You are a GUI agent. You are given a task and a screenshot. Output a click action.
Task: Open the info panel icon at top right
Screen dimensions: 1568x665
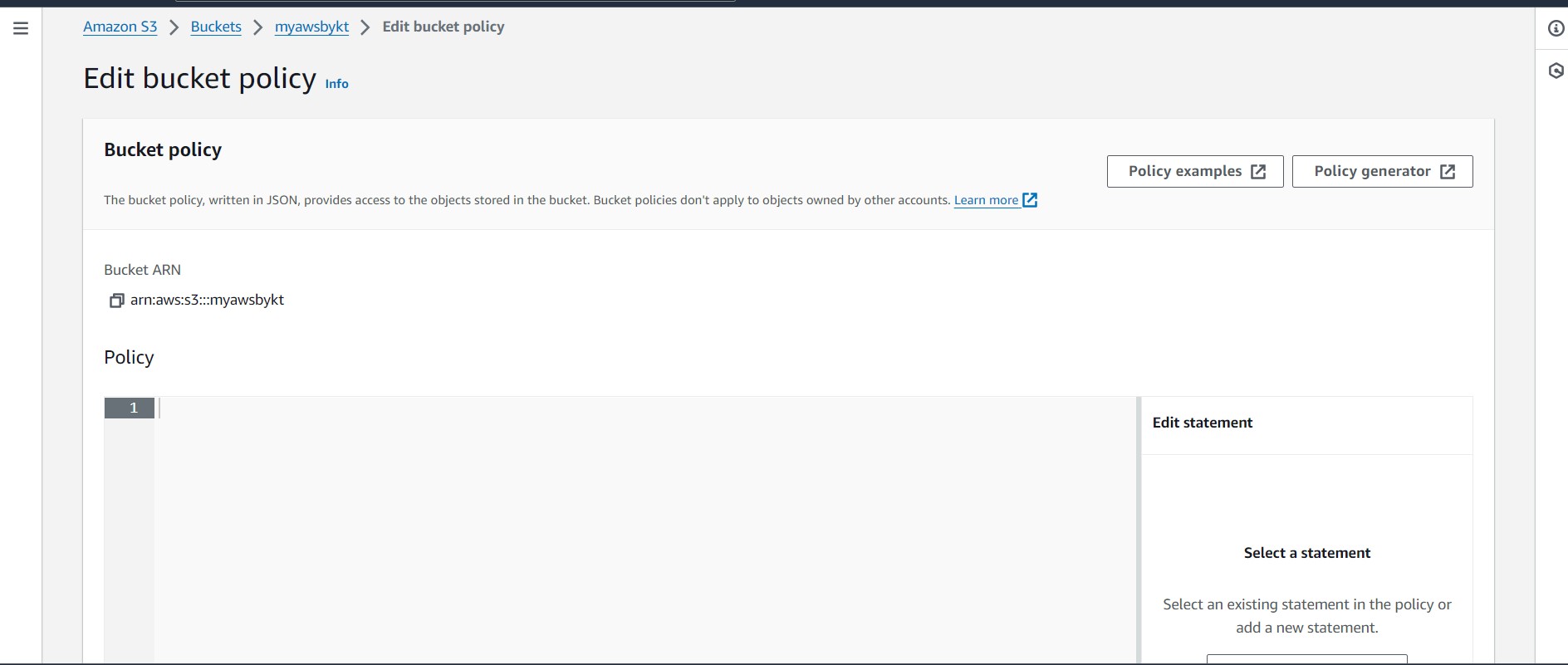click(x=1556, y=28)
